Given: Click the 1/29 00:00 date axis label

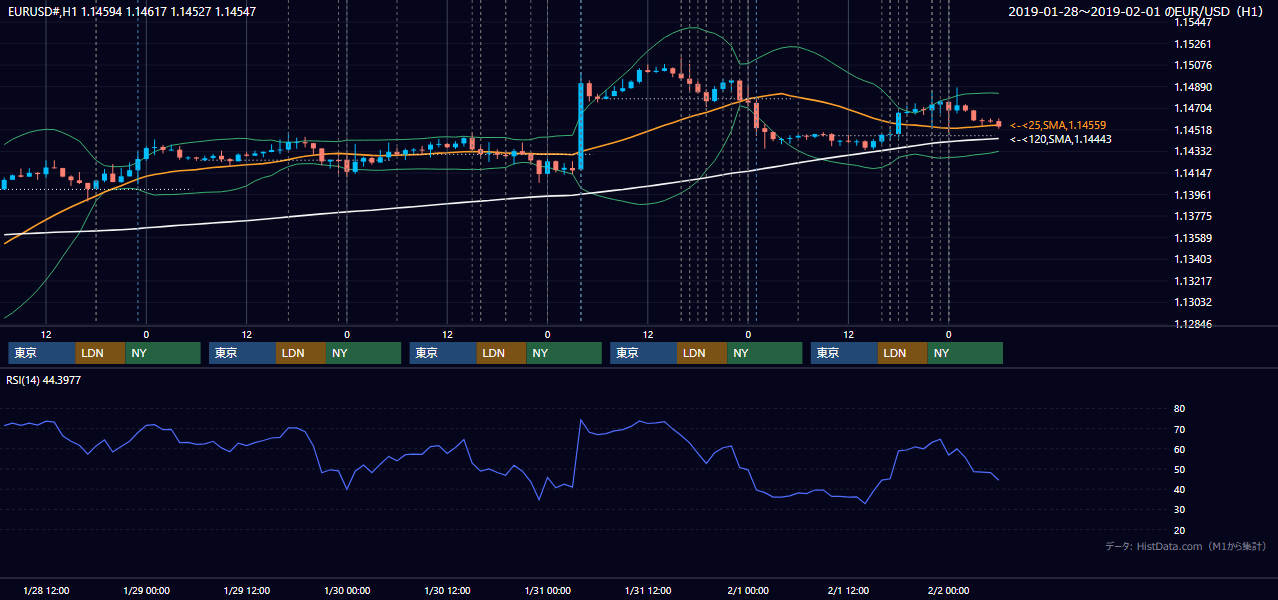Looking at the screenshot, I should tap(146, 590).
